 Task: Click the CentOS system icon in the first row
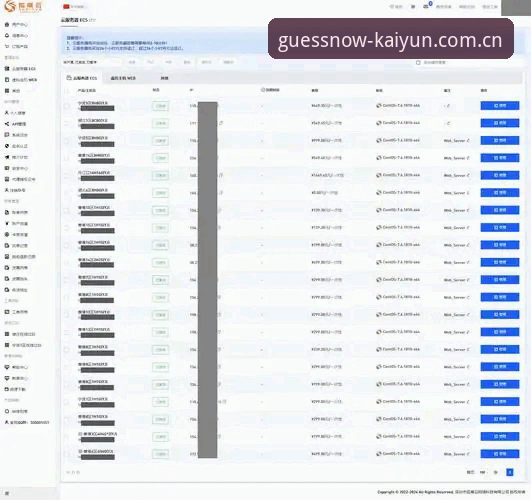coord(379,106)
